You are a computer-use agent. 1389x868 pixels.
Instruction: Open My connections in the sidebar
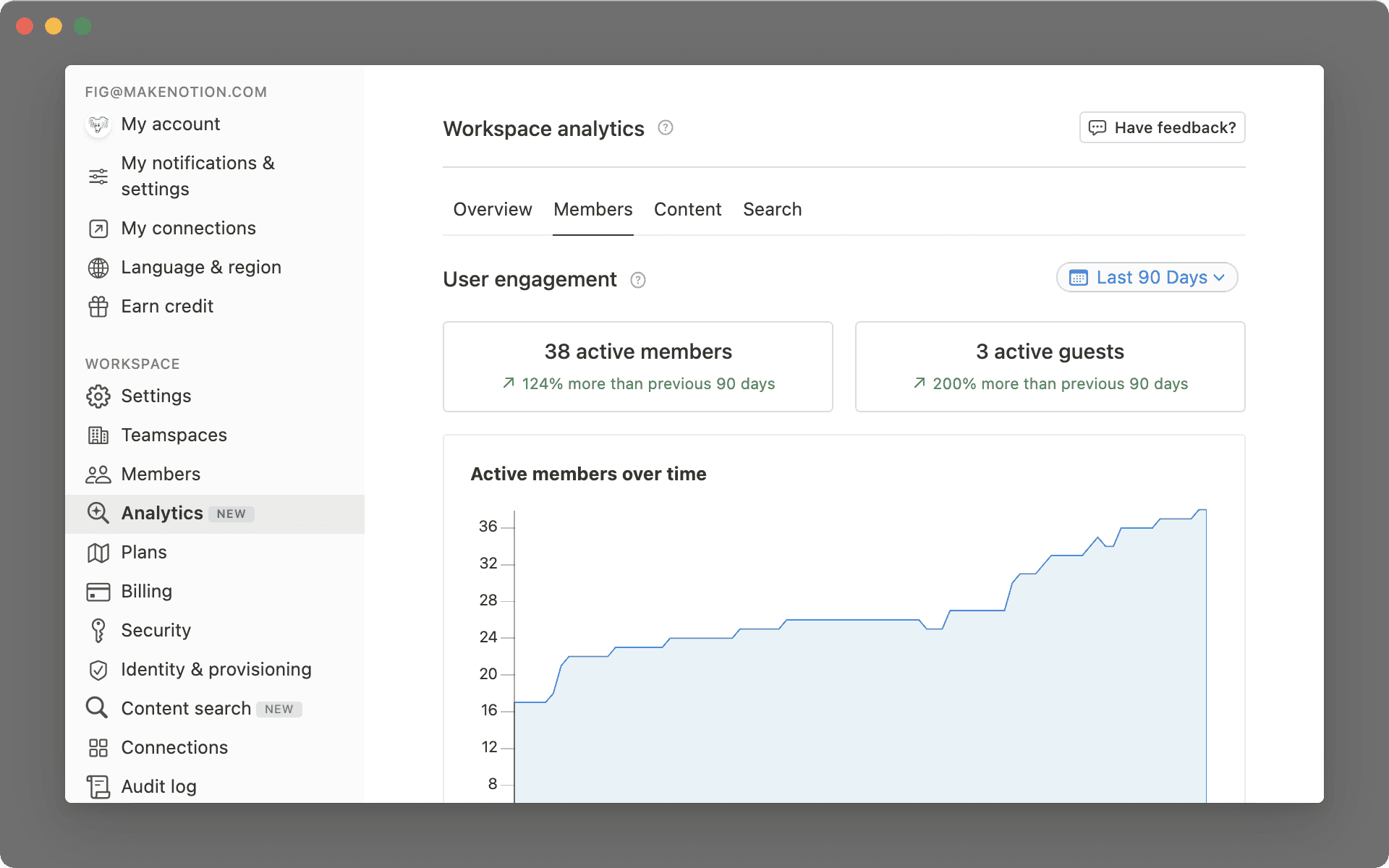pos(188,228)
